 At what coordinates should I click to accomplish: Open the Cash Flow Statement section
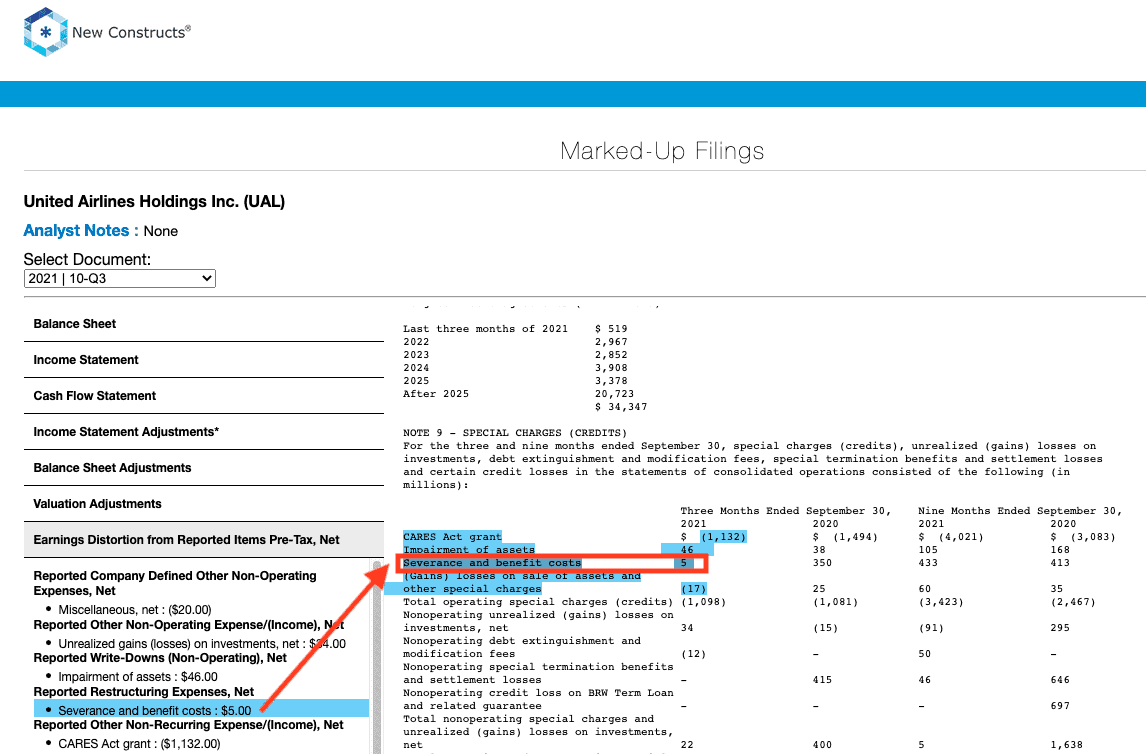point(204,395)
